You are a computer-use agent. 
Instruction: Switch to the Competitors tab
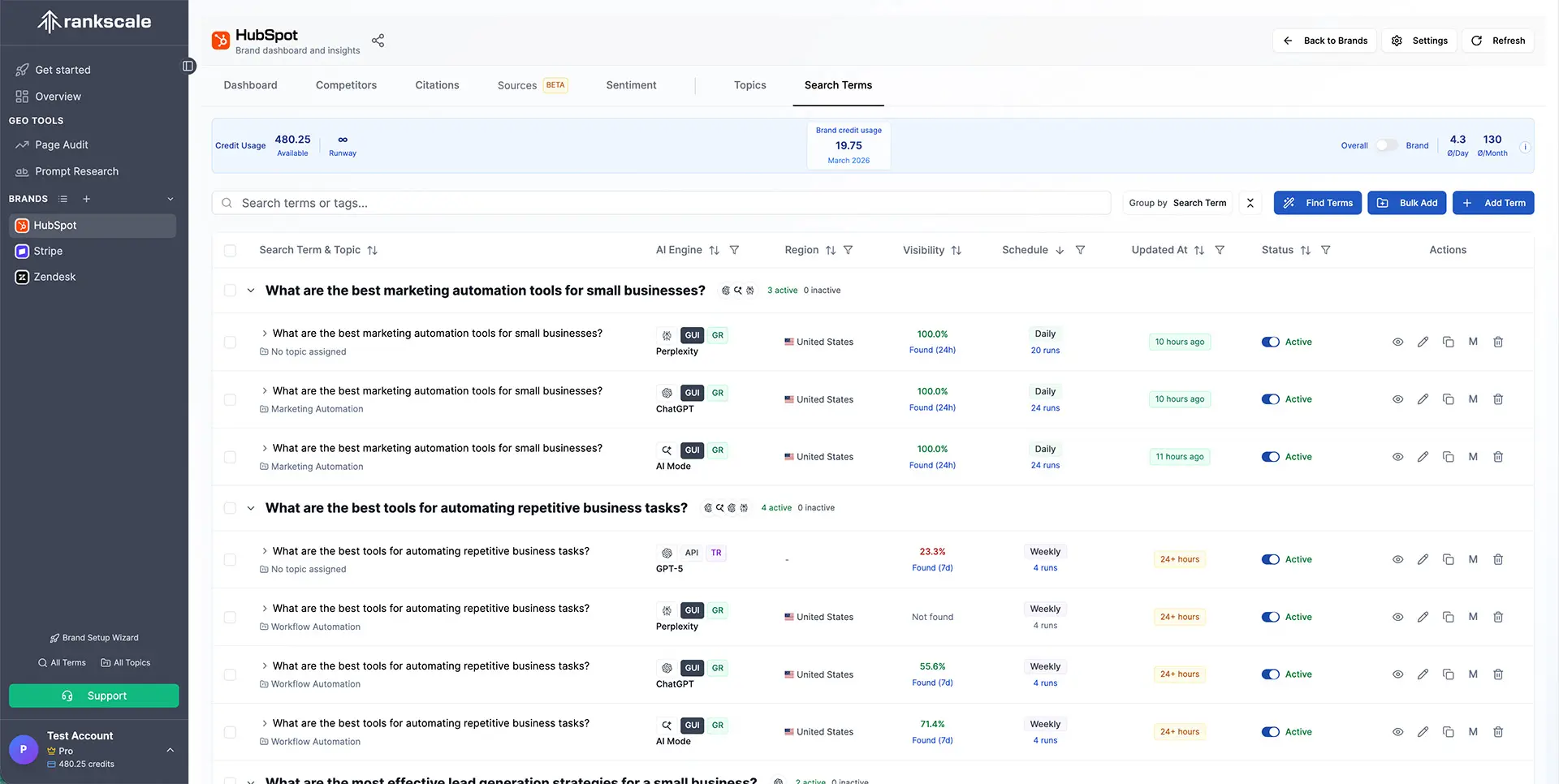(347, 84)
